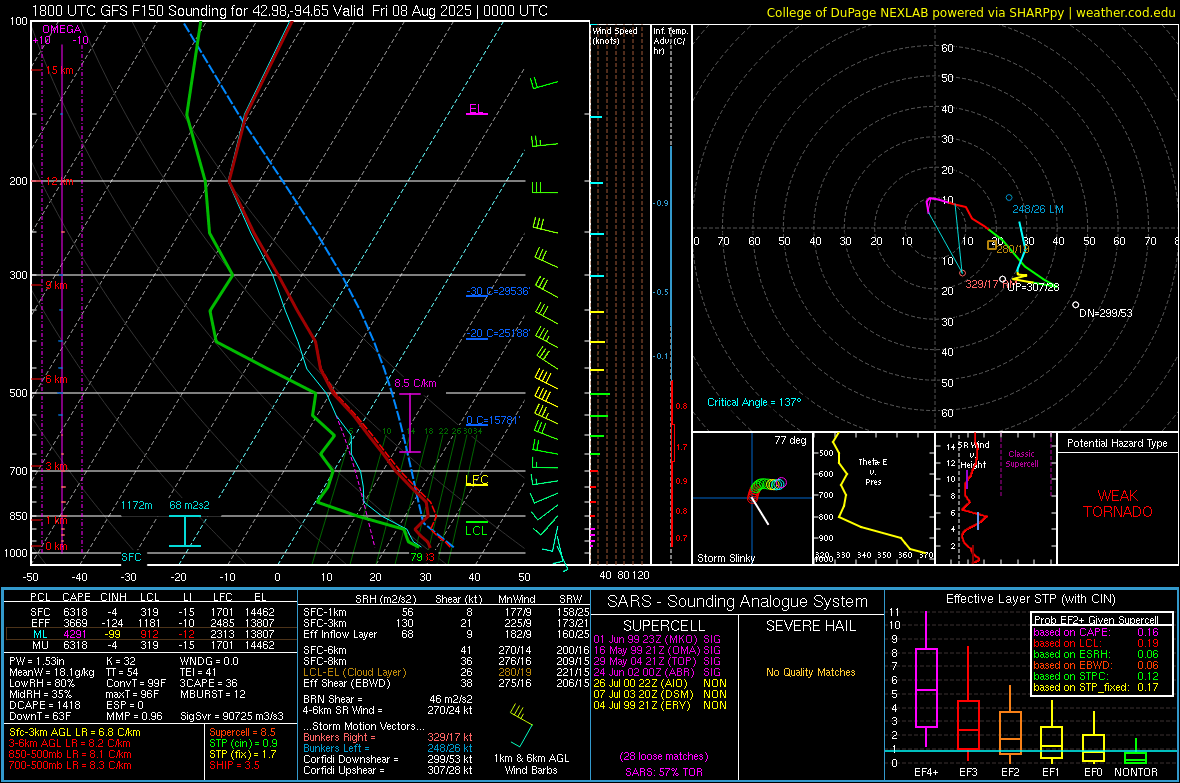Click the 68 m2s2 inflow layer value

189,505
